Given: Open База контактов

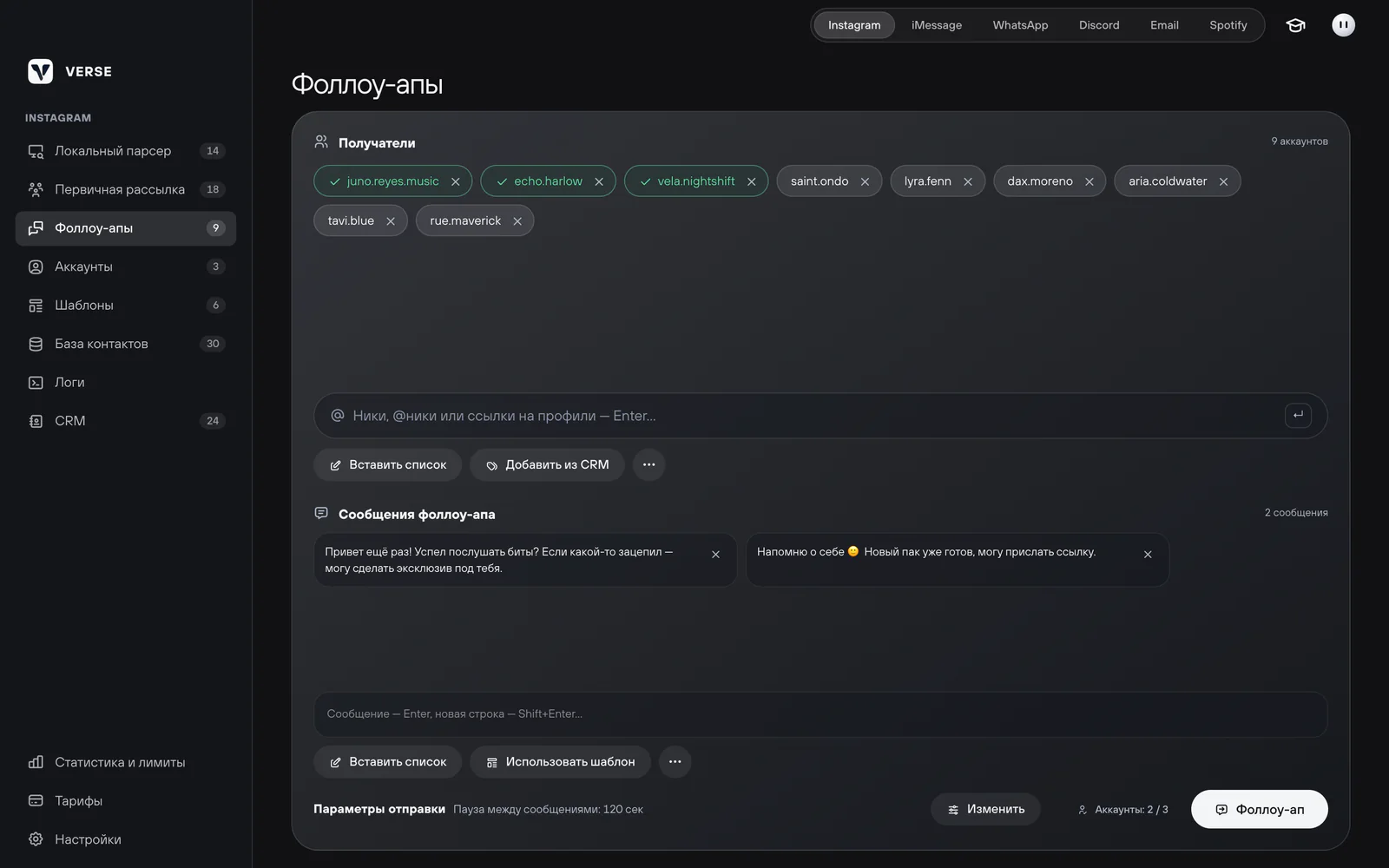Looking at the screenshot, I should 126,344.
